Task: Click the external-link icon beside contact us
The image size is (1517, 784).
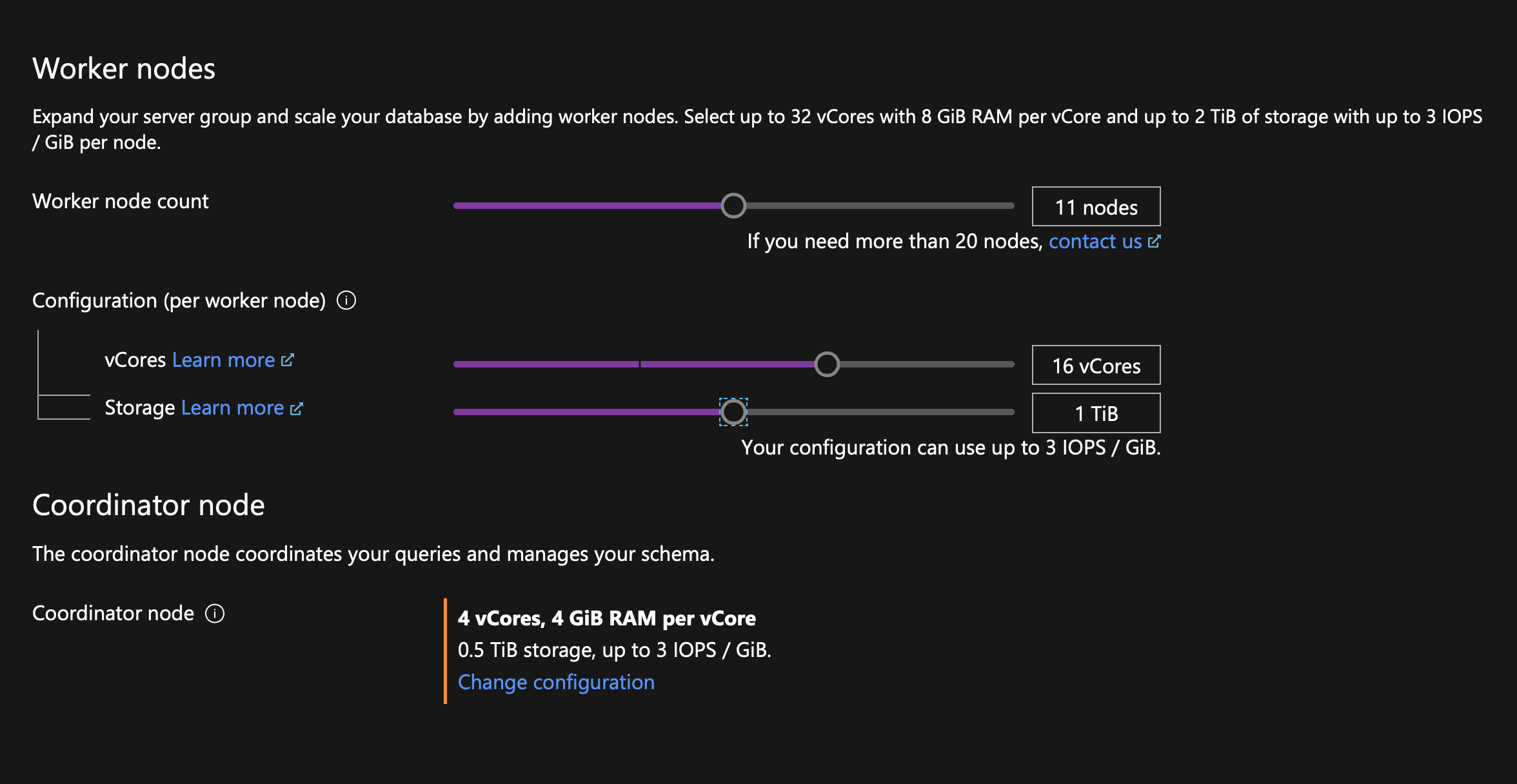Action: [x=1155, y=240]
